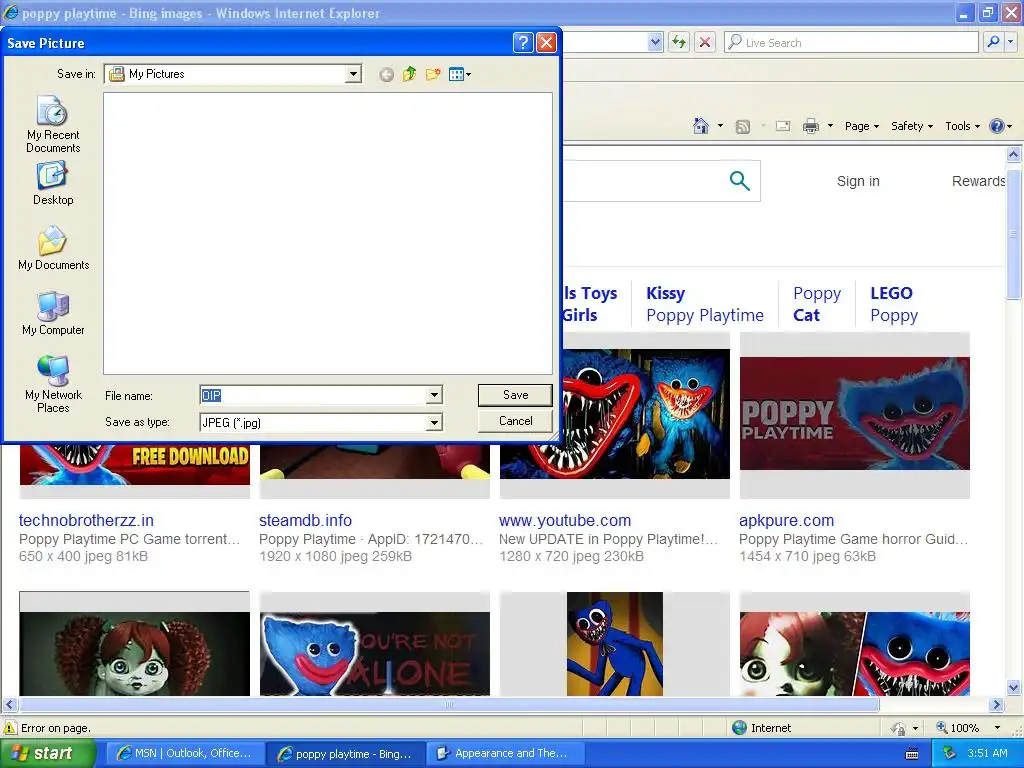Expand the File name dropdown arrow
The width and height of the screenshot is (1024, 768).
click(x=434, y=395)
